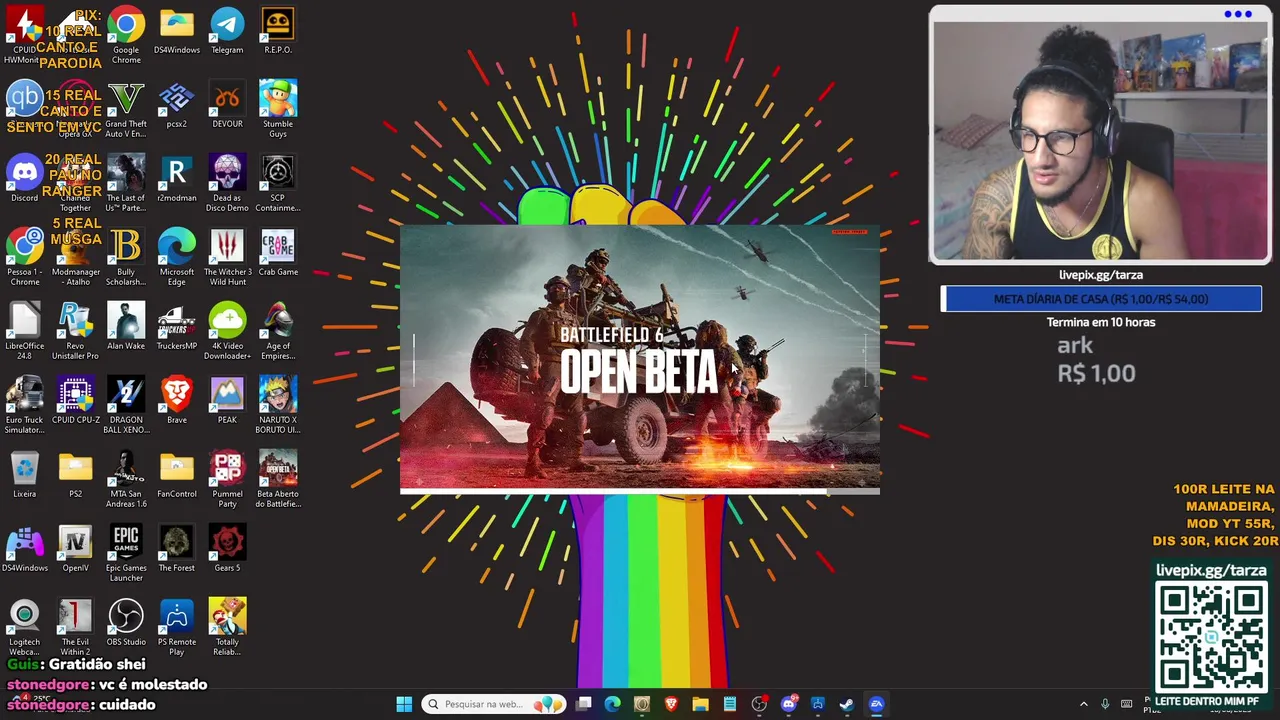Show hidden system tray icons
Screen dimensions: 1280x720
click(x=1083, y=704)
